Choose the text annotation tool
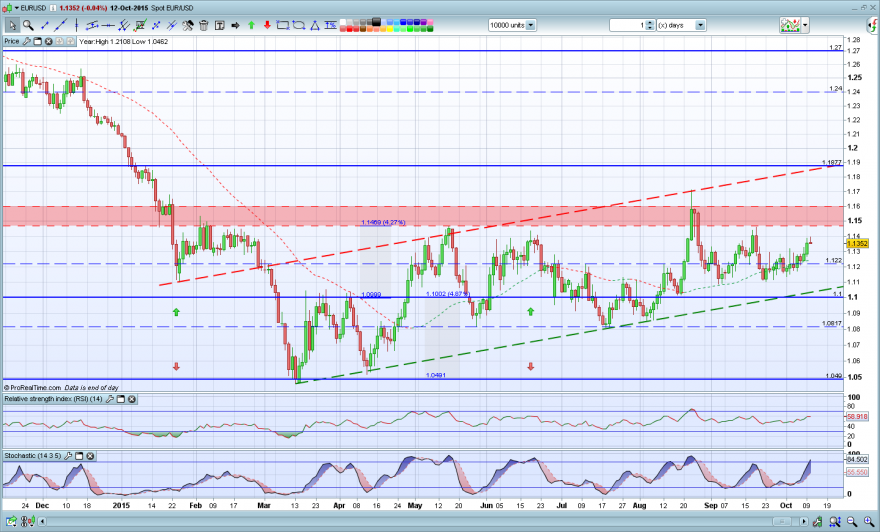Viewport: 880px width, 532px height. [x=219, y=25]
